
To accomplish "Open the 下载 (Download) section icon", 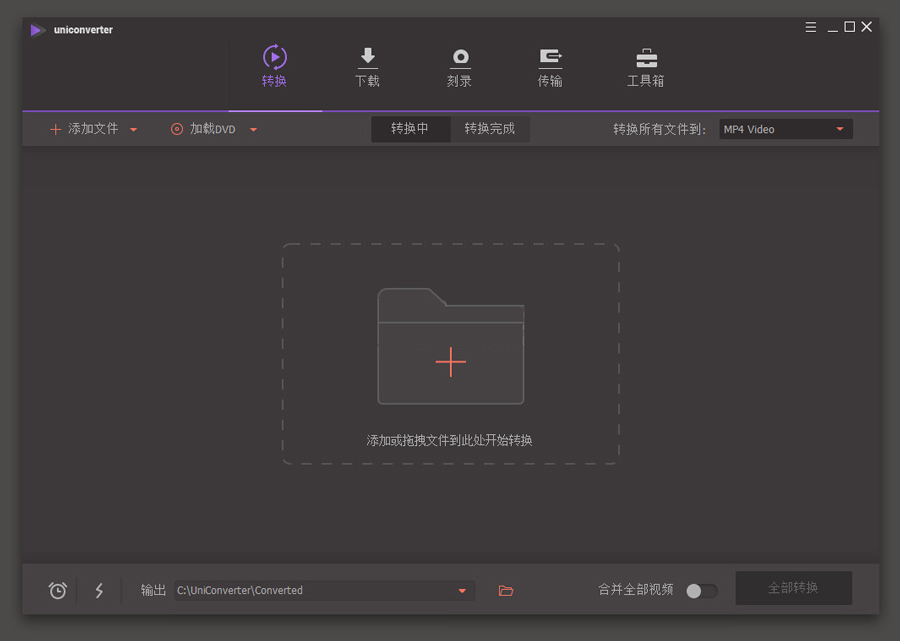I will click(x=367, y=57).
